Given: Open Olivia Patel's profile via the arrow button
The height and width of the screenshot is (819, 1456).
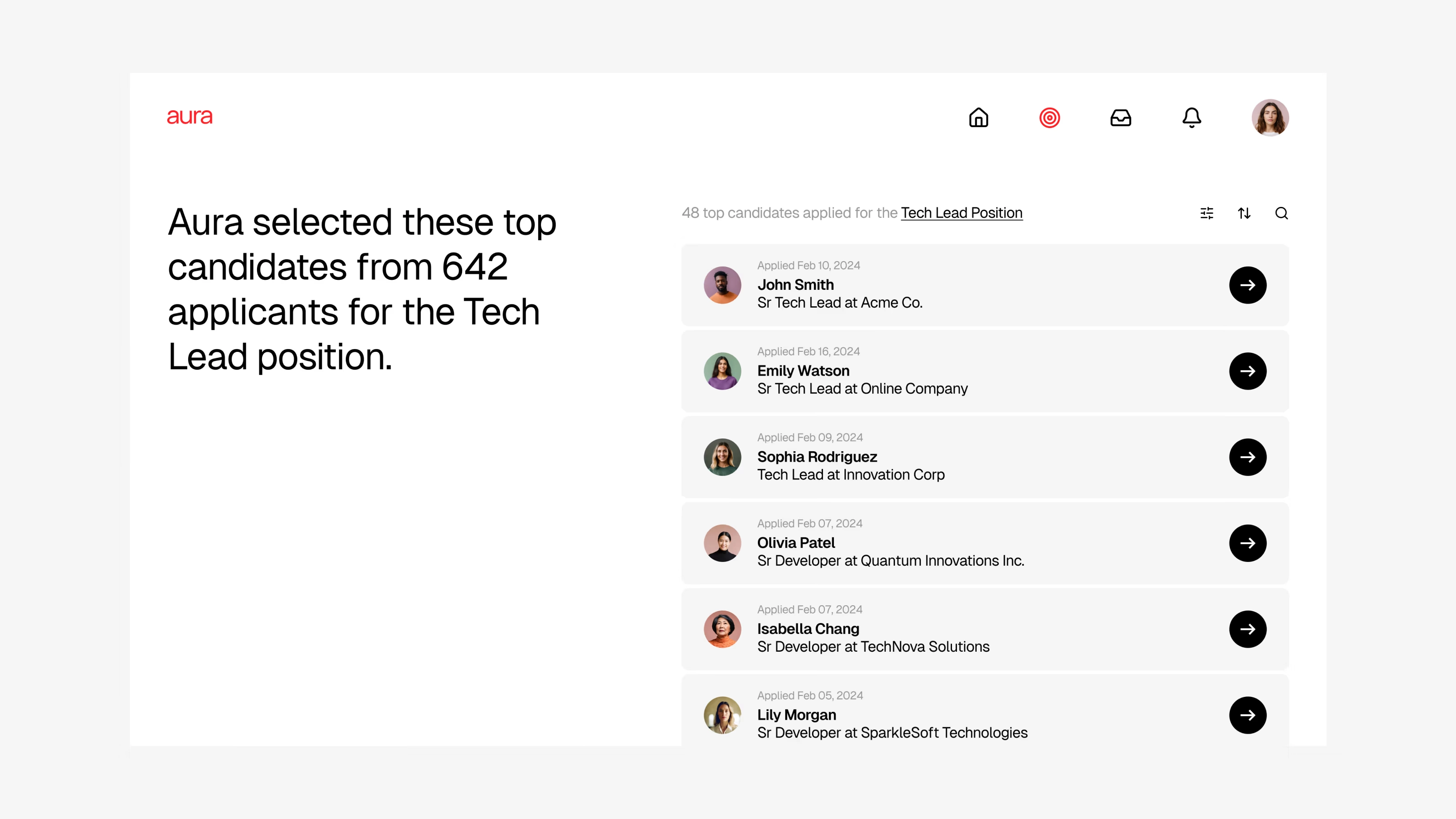Looking at the screenshot, I should (x=1248, y=543).
